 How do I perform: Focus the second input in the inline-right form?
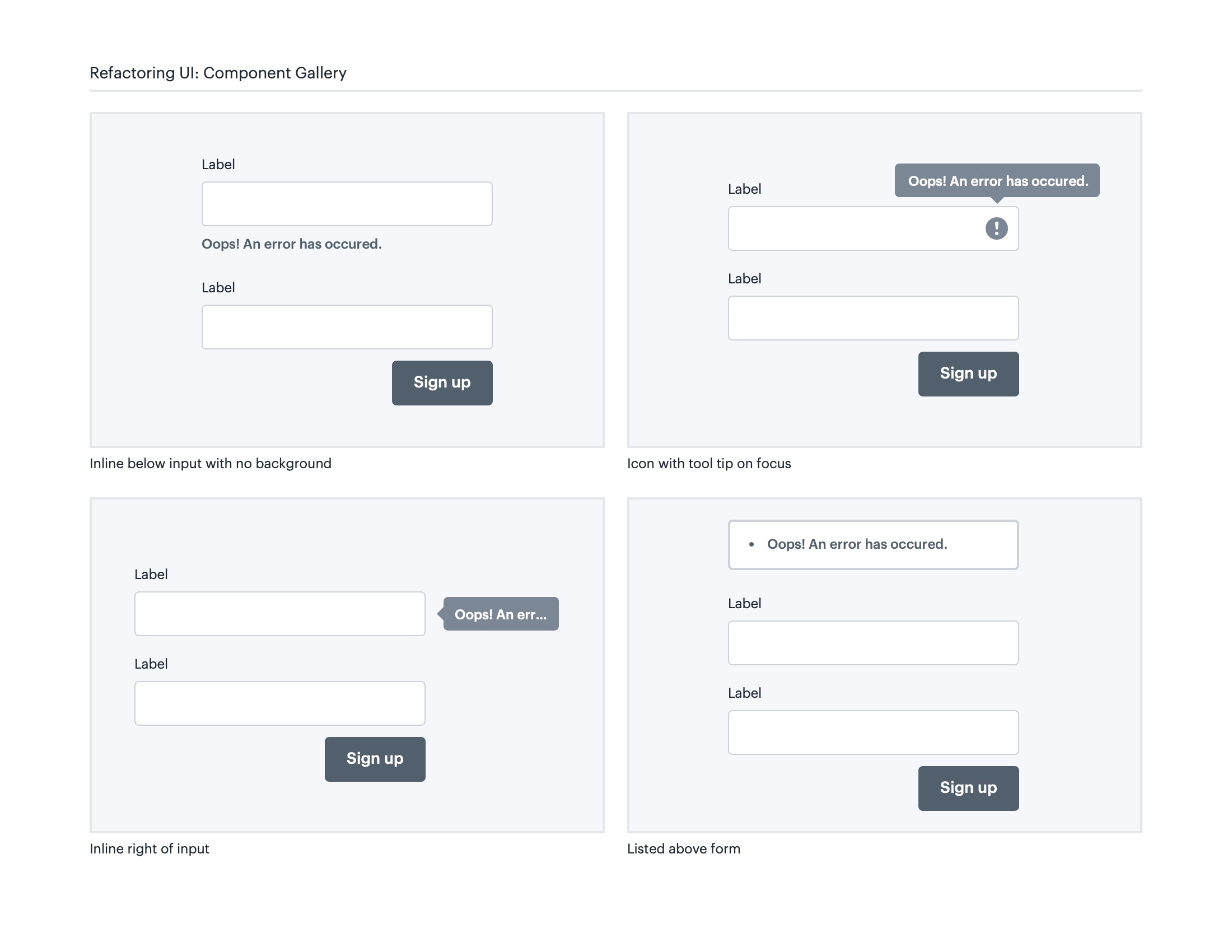[x=279, y=703]
